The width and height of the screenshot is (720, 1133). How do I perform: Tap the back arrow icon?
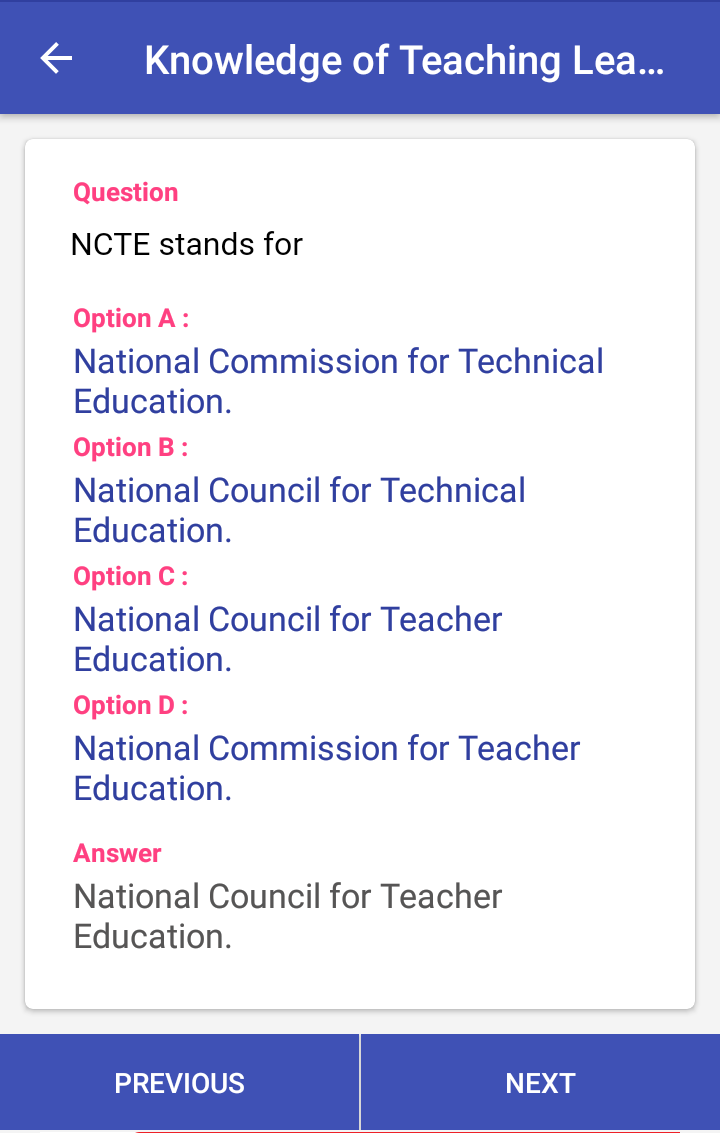56,59
